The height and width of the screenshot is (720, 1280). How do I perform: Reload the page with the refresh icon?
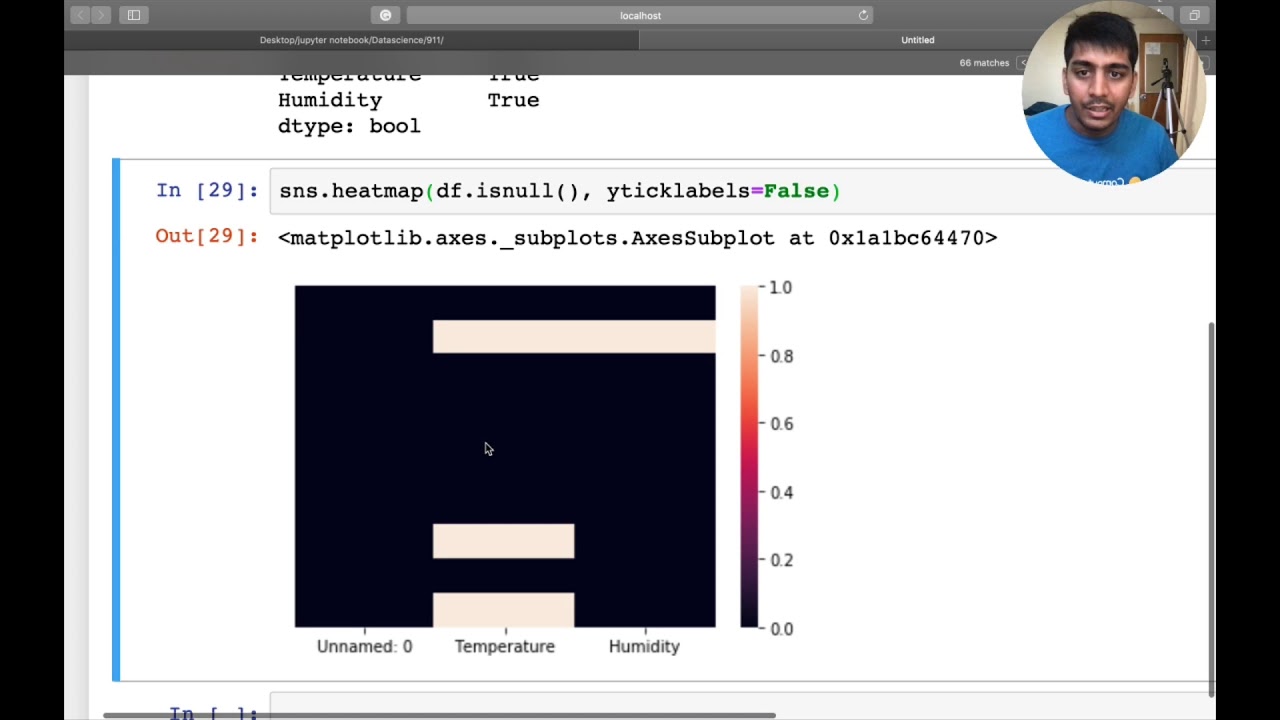click(863, 15)
